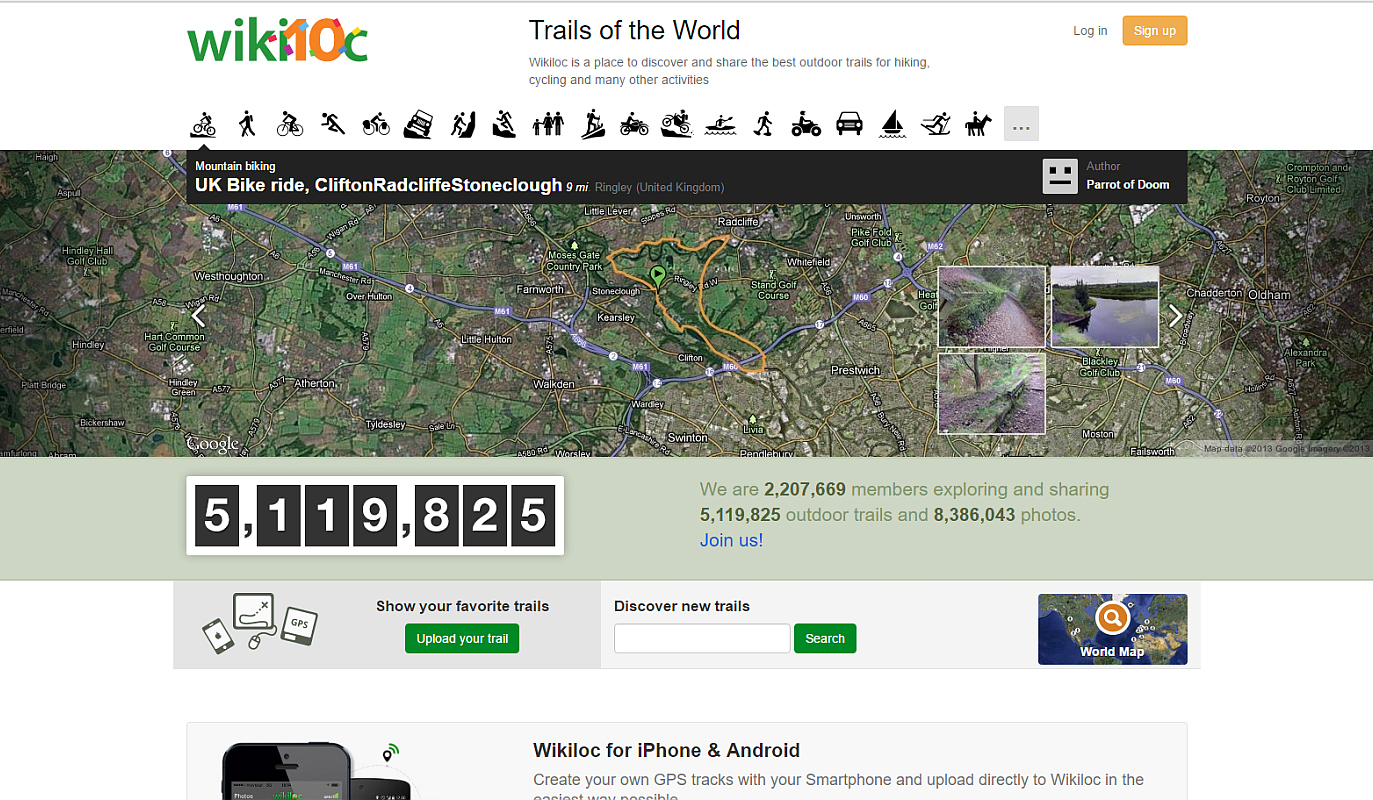Image resolution: width=1373 pixels, height=800 pixels.
Task: Click the Upload your trail button
Action: (462, 638)
